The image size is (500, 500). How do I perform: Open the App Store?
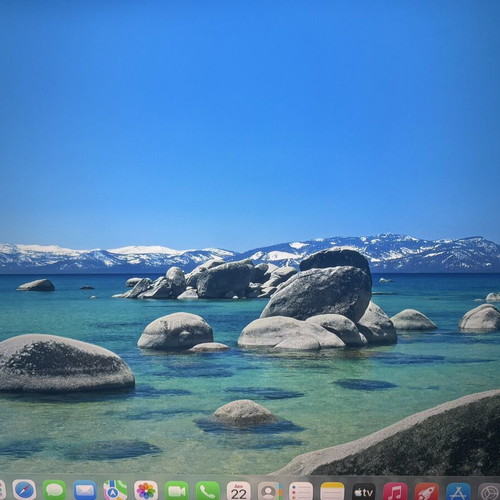[x=458, y=491]
